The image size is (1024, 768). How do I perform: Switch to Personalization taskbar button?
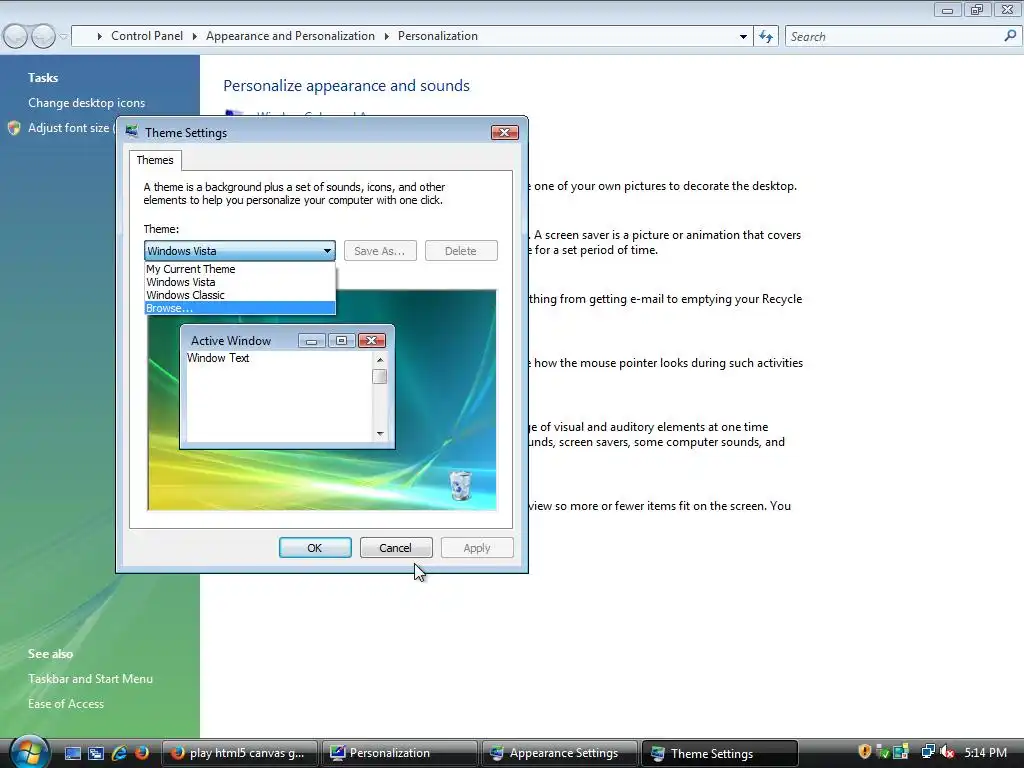[399, 753]
